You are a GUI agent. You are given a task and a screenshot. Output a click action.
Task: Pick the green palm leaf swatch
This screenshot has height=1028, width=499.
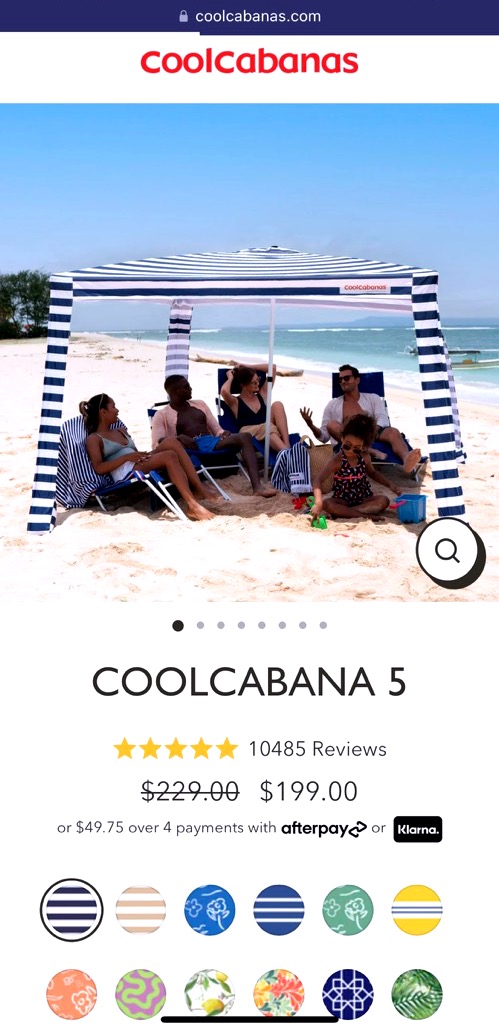click(x=417, y=995)
